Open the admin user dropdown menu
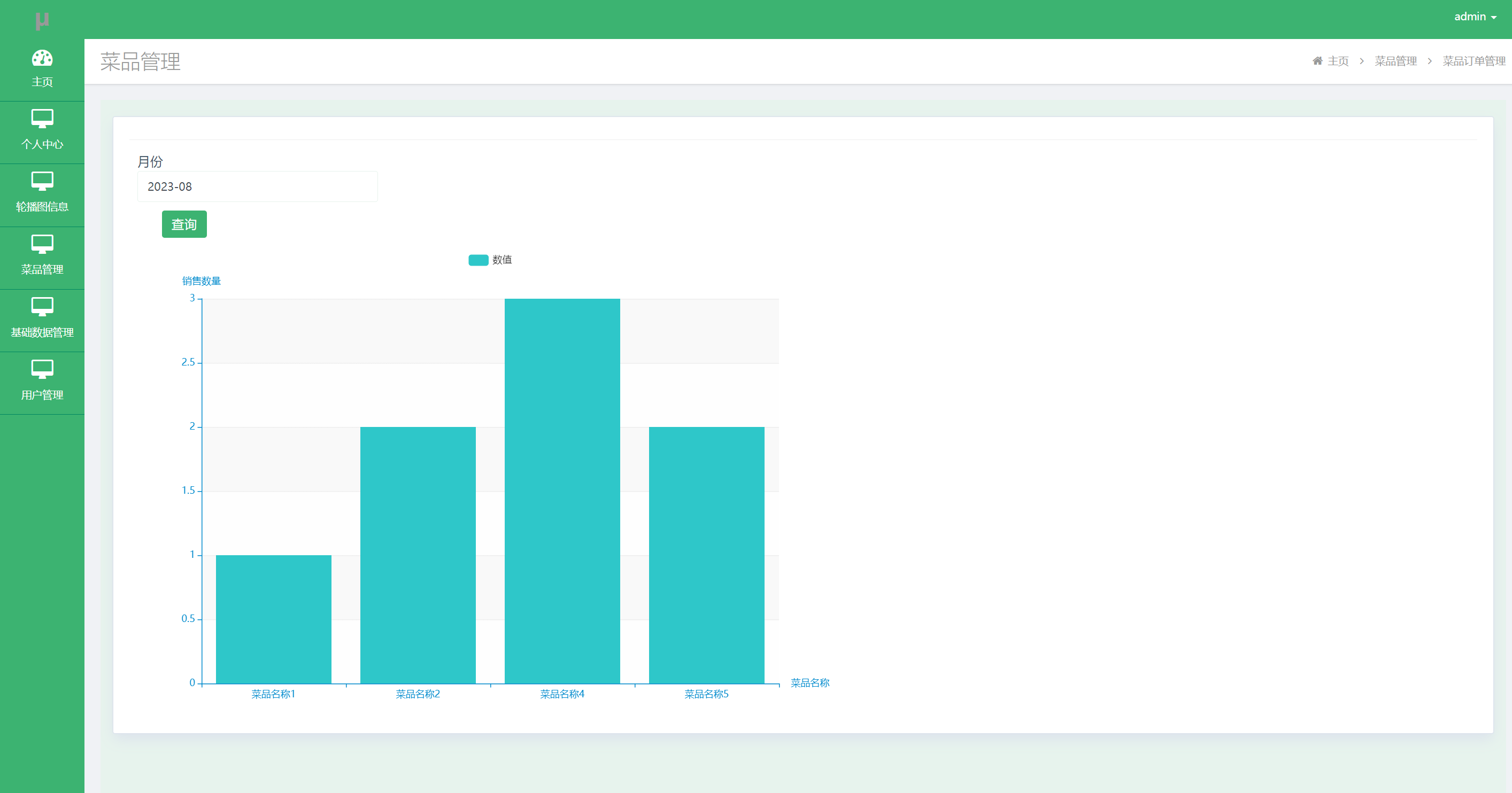This screenshot has height=793, width=1512. [x=1475, y=17]
